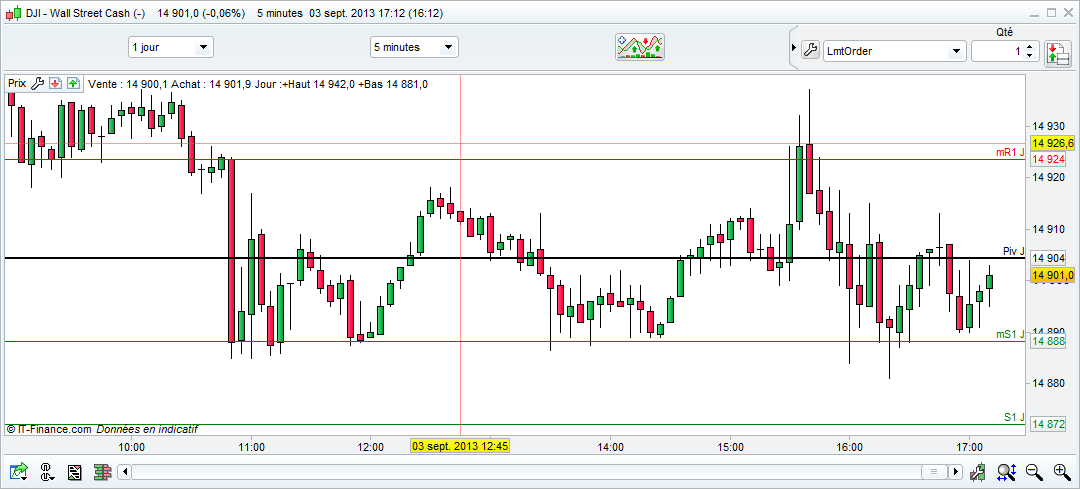This screenshot has width=1080, height=489.
Task: Click the S1 J support line label
Action: [x=1014, y=417]
